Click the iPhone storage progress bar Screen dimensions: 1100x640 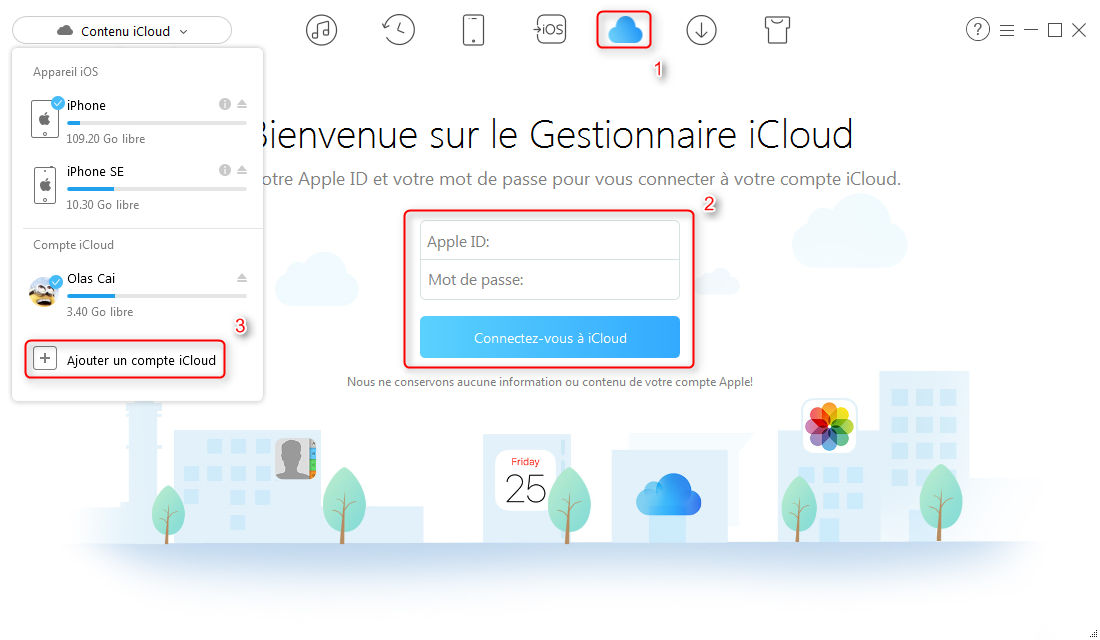[156, 123]
